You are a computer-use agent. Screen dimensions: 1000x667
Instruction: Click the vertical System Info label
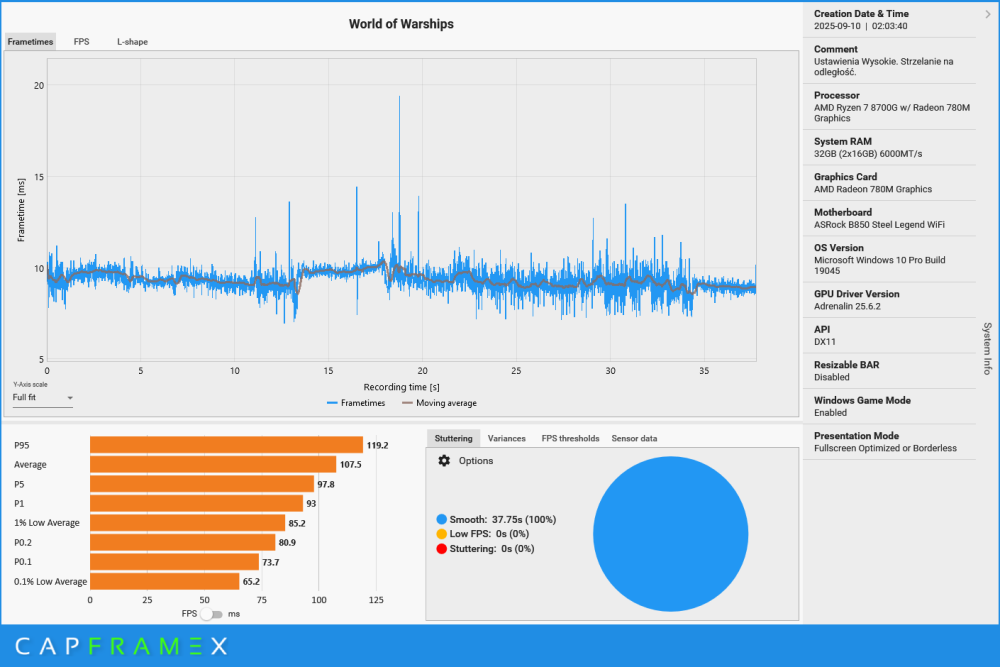tap(987, 348)
